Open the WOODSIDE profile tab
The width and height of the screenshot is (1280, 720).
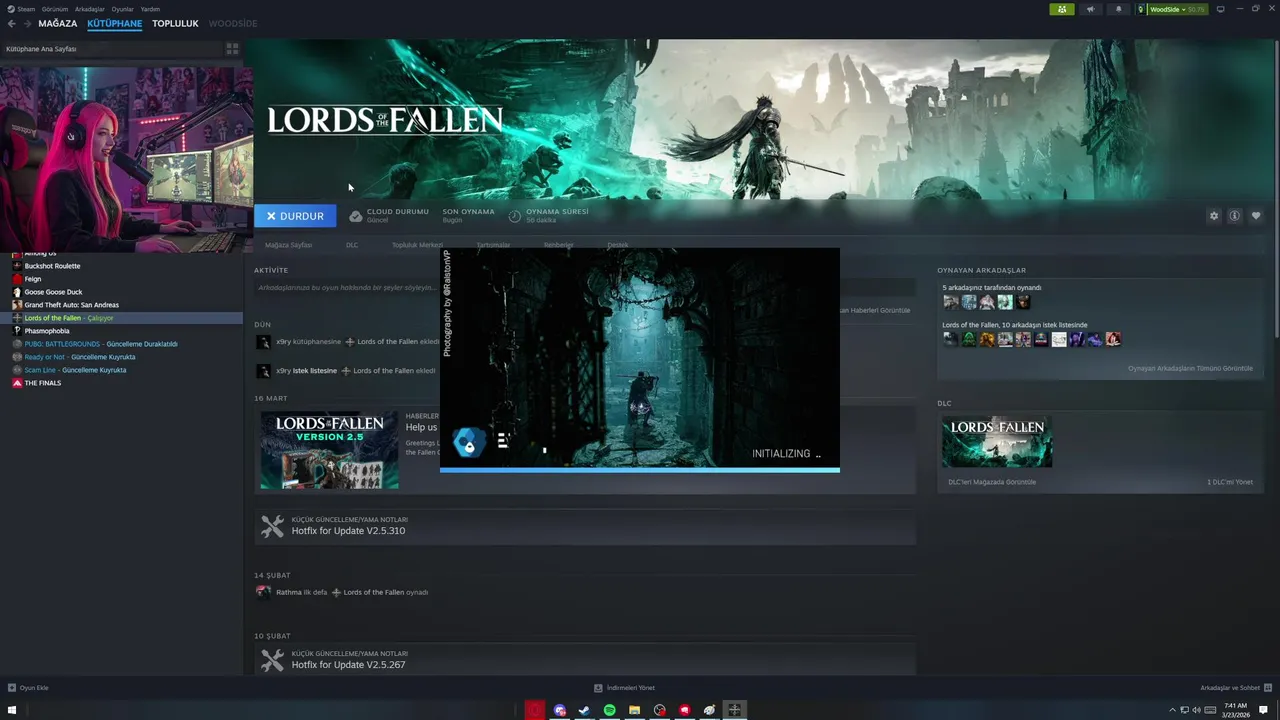(233, 23)
